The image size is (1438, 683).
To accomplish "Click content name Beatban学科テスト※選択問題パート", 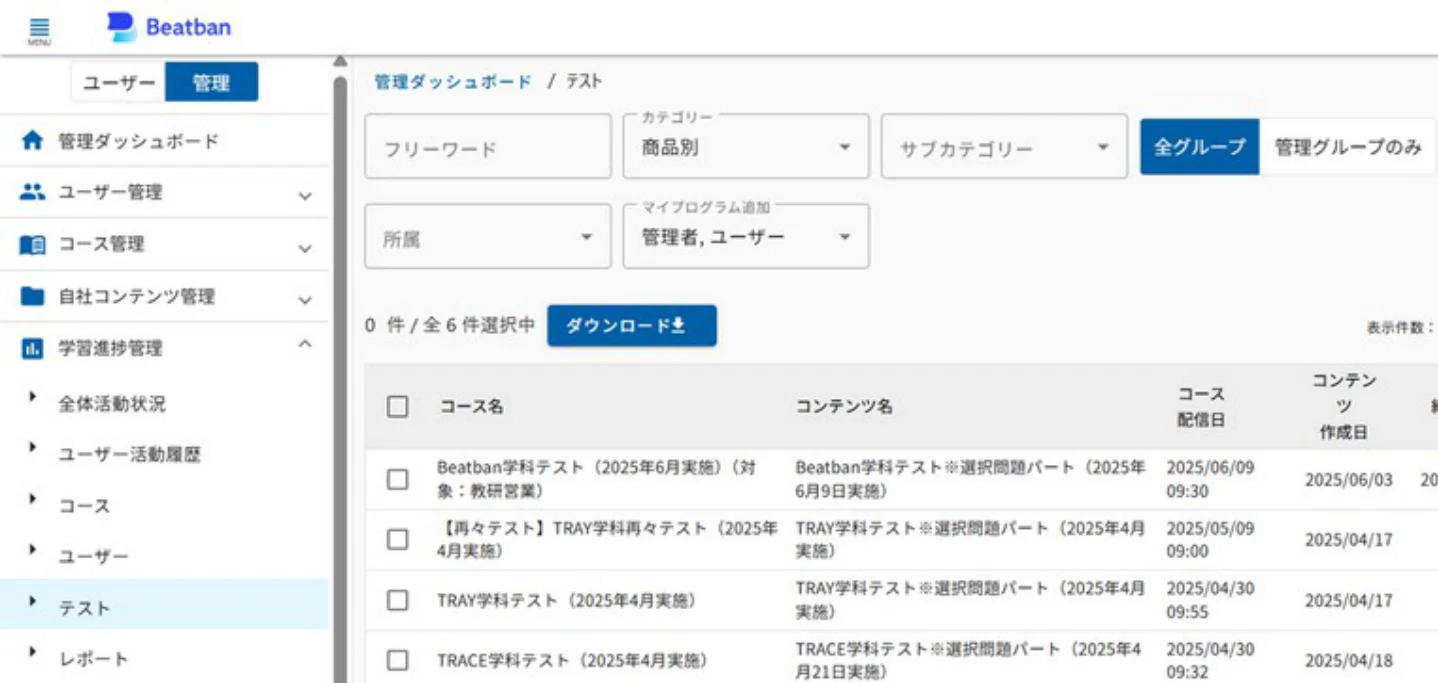I will point(970,479).
